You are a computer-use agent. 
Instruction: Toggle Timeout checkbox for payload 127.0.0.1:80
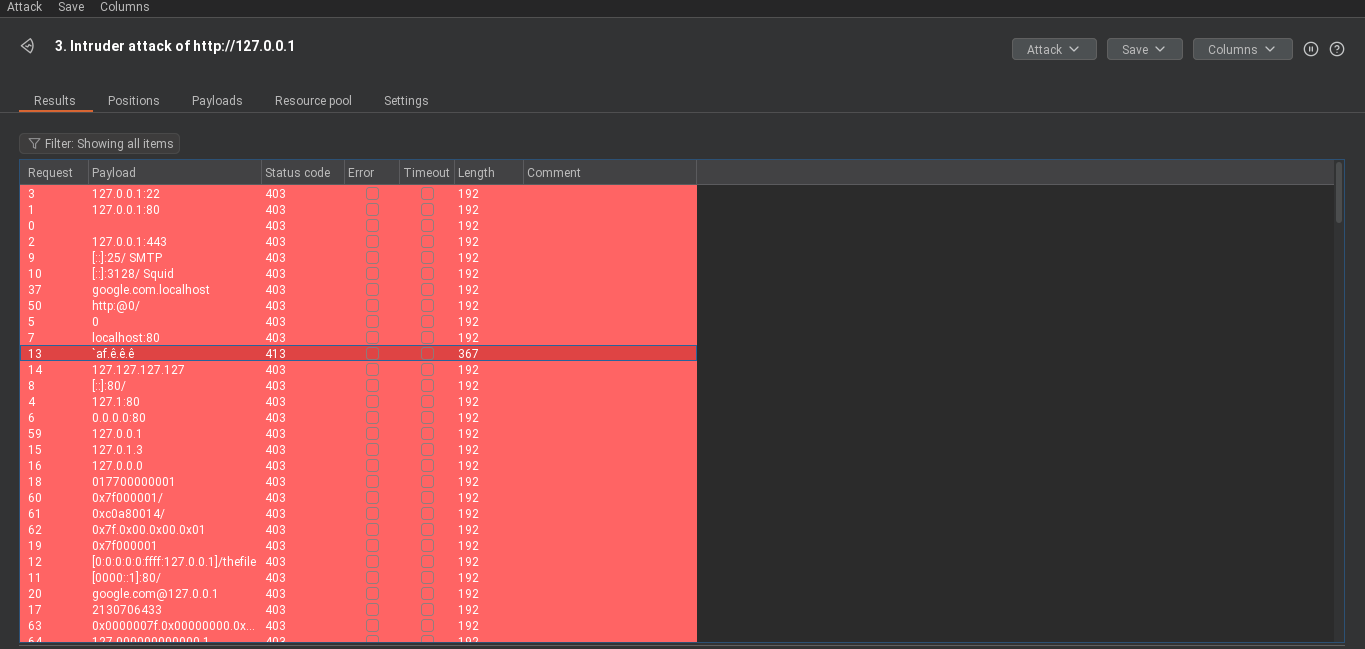pos(427,210)
